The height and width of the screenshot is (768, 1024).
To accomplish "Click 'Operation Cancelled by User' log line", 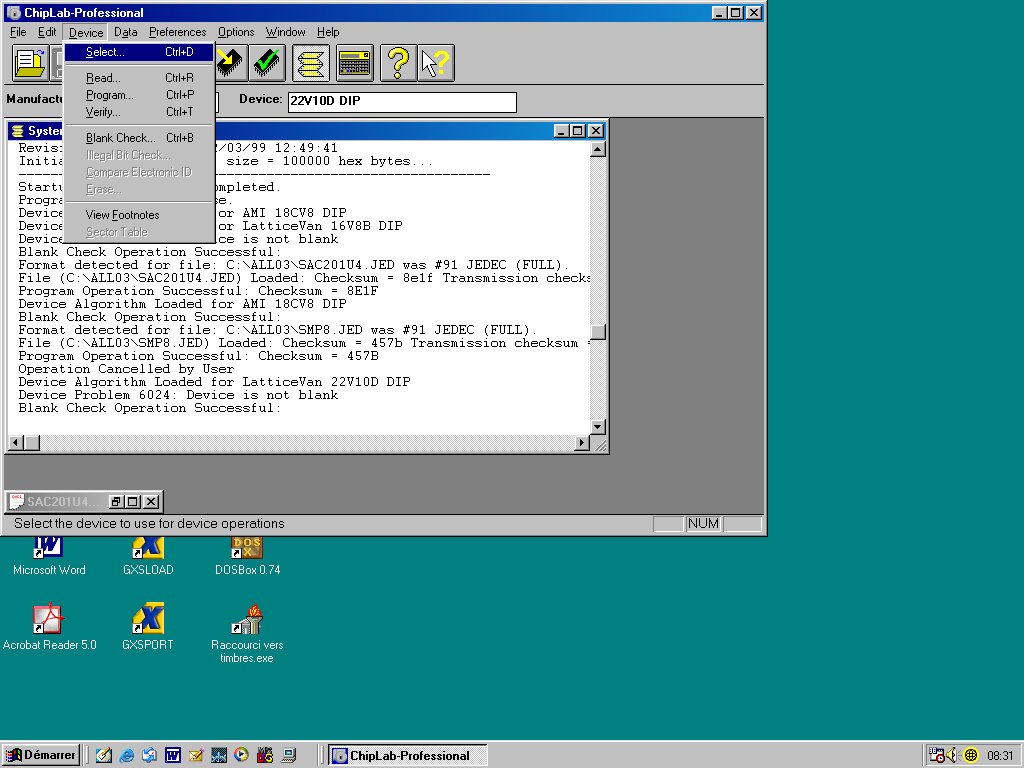I will [126, 369].
